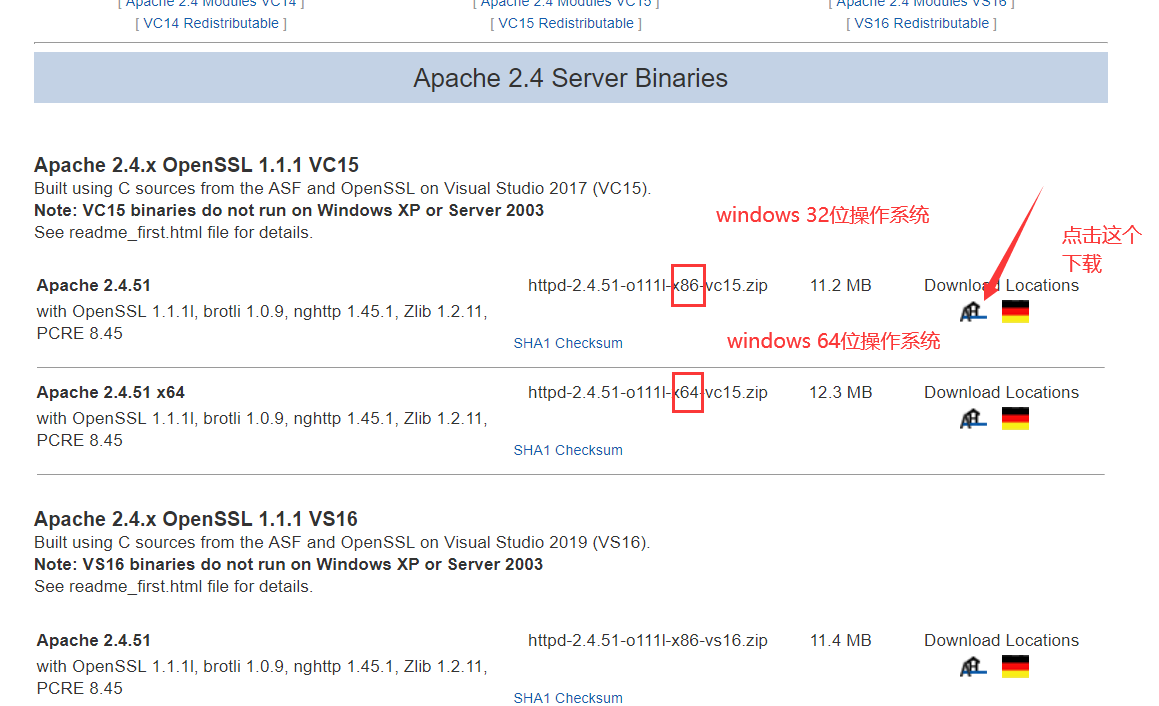Click Visual Studio 2019 (VS16) build description

(x=342, y=543)
